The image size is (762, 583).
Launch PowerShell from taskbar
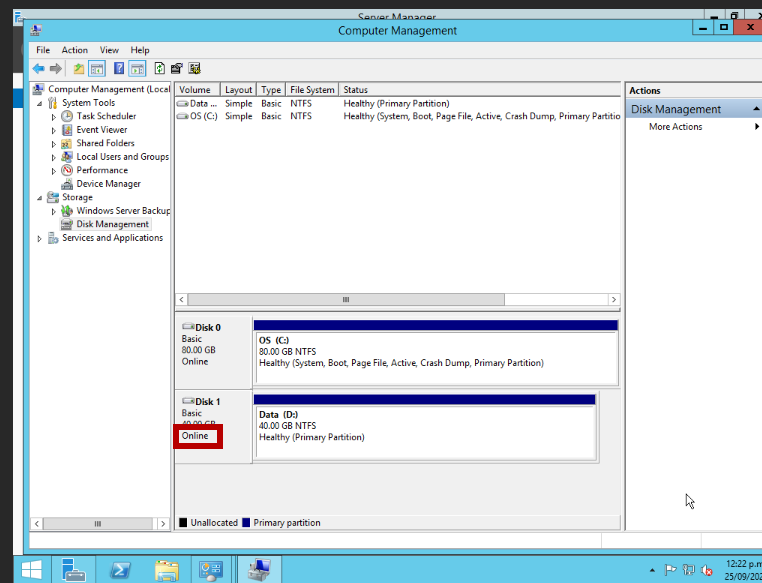(120, 569)
